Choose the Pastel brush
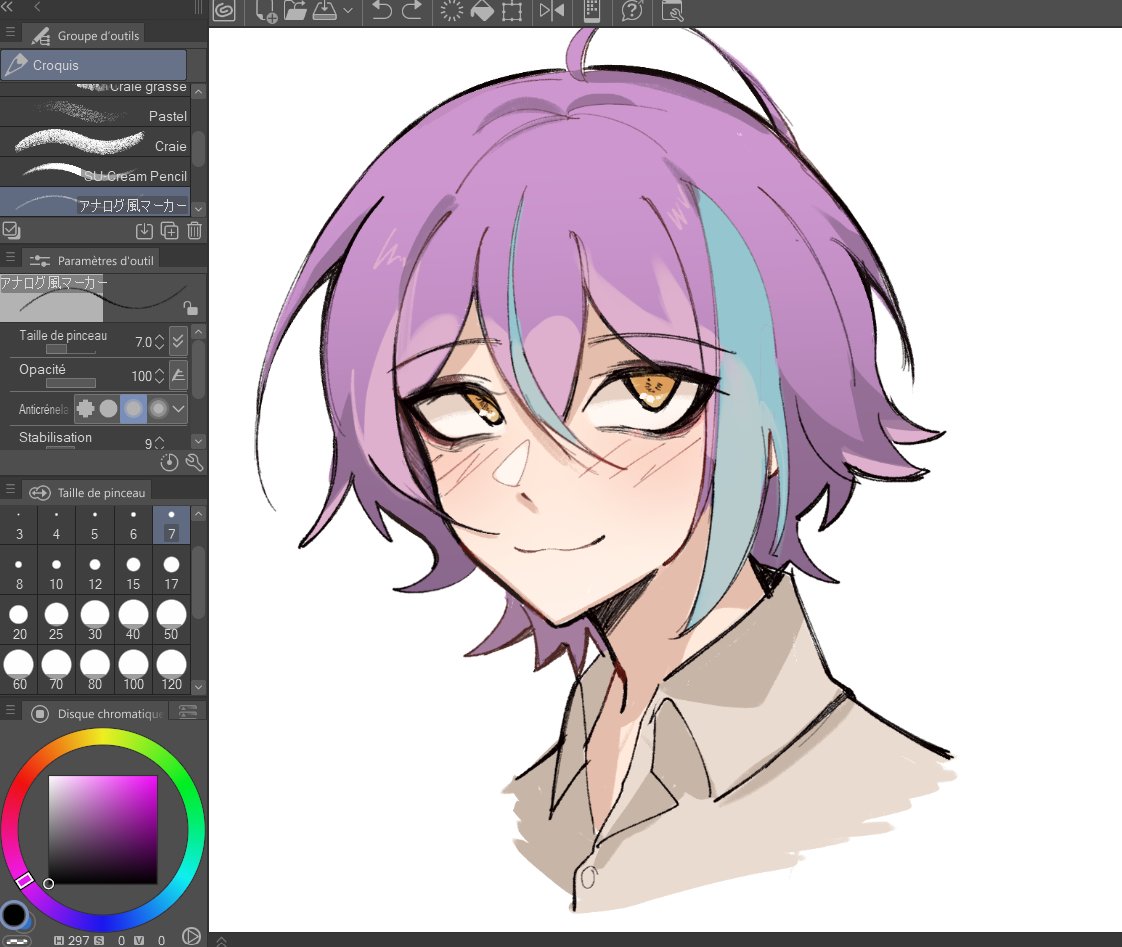Viewport: 1122px width, 947px height. (x=95, y=114)
